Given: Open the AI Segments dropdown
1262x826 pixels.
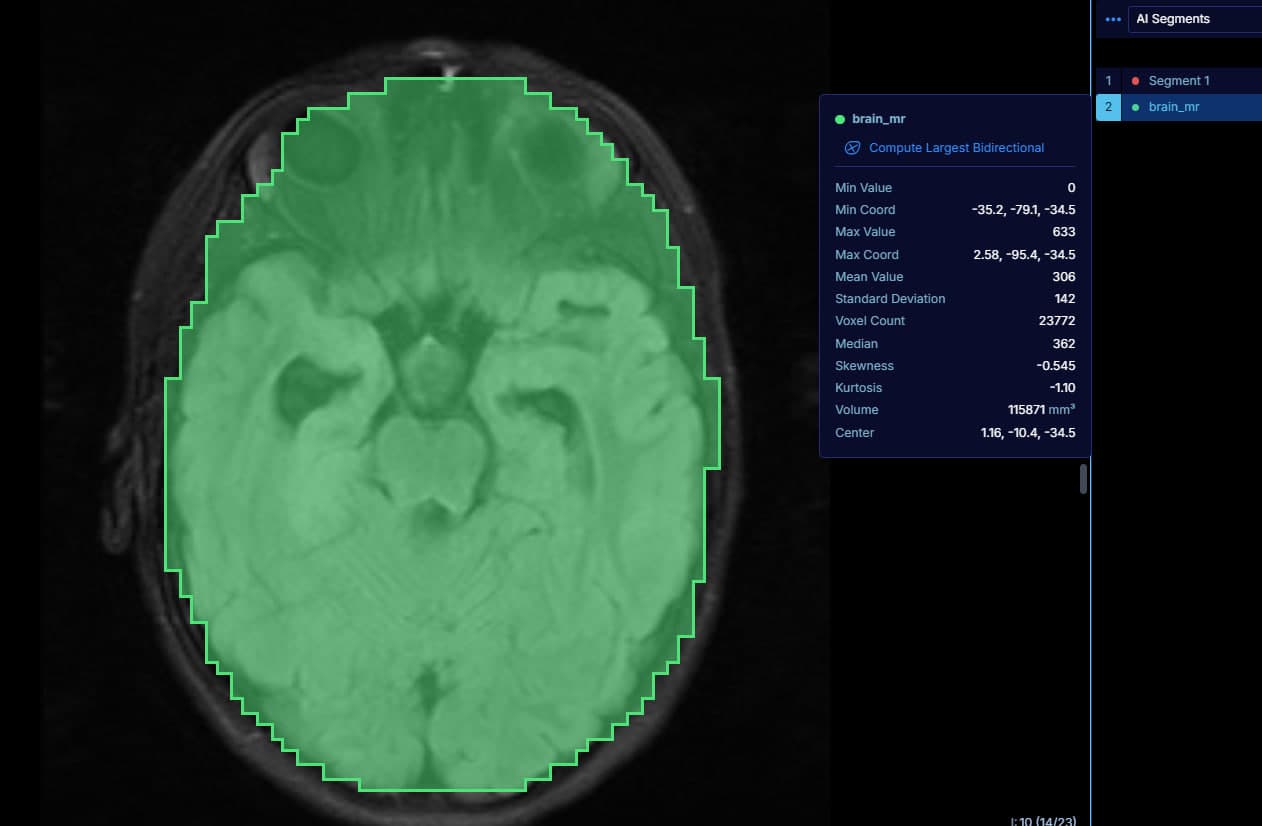Looking at the screenshot, I should pos(1195,19).
